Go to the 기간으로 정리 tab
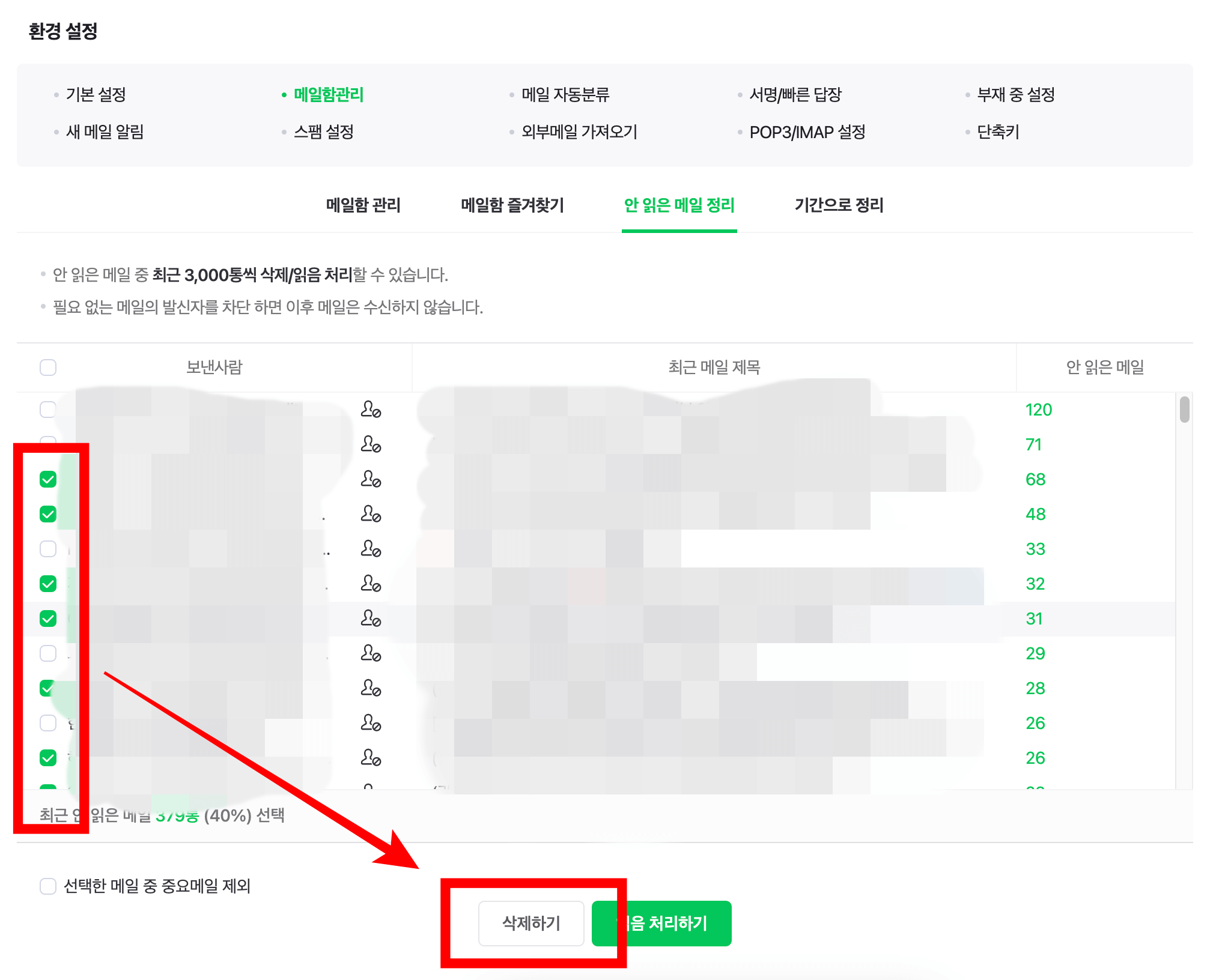Viewport: 1228px width, 980px height. pyautogui.click(x=839, y=205)
